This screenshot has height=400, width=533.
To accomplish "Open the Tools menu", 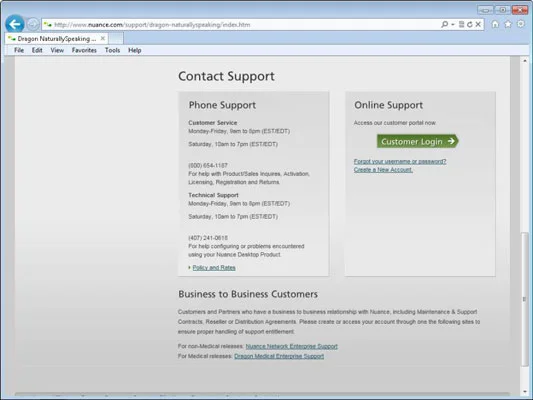I will (x=112, y=50).
